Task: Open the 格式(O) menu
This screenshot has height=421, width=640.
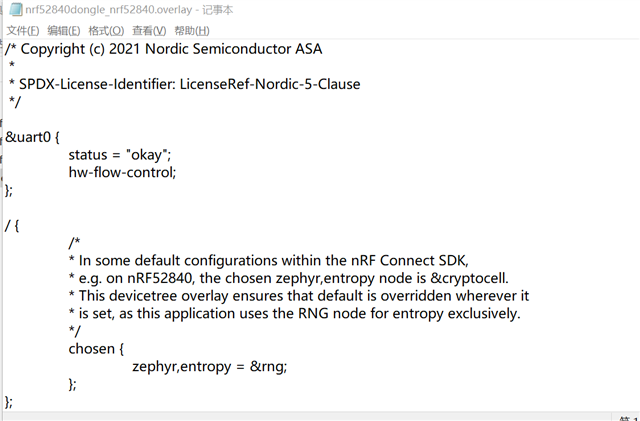Action: (106, 31)
